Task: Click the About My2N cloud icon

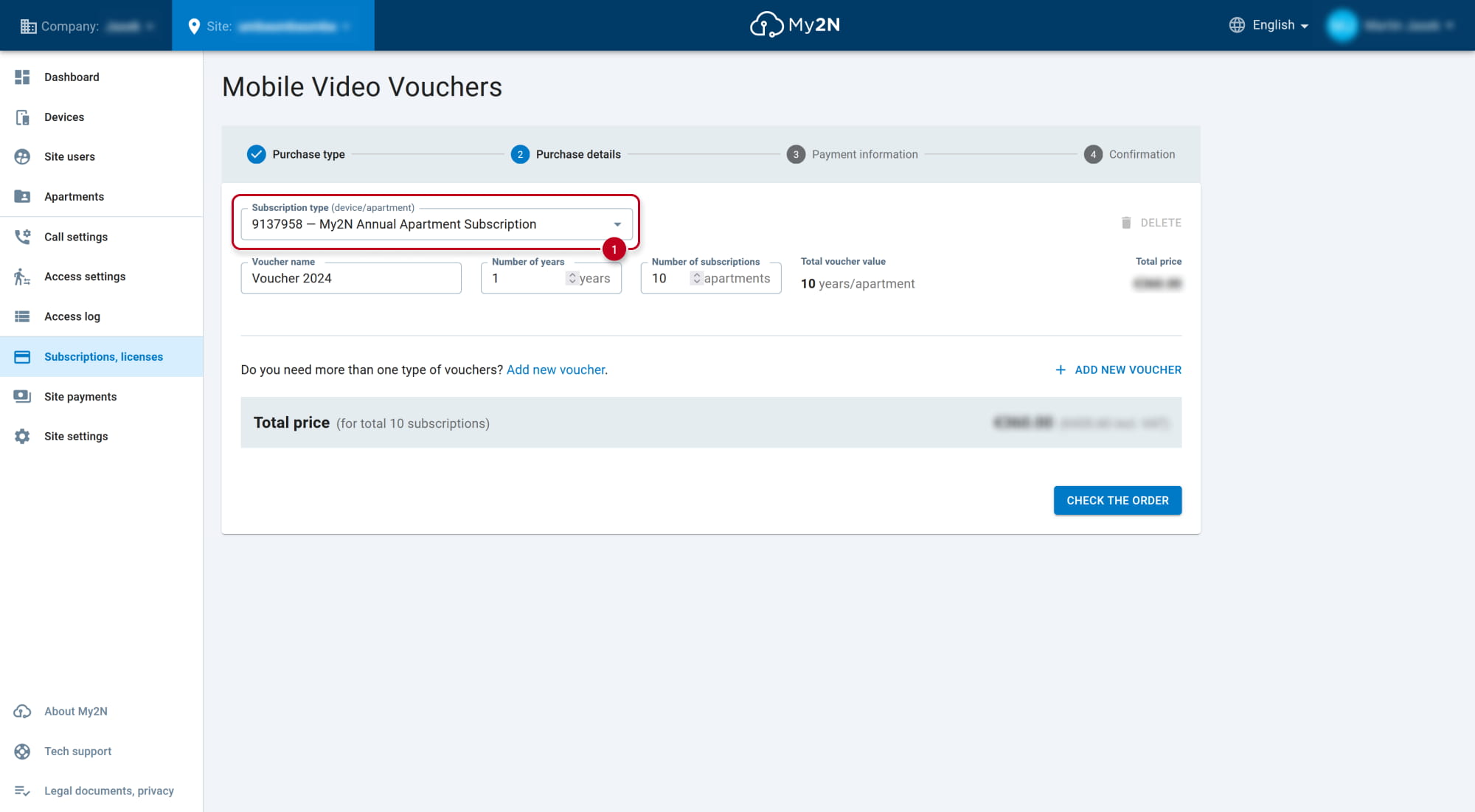Action: coord(22,711)
